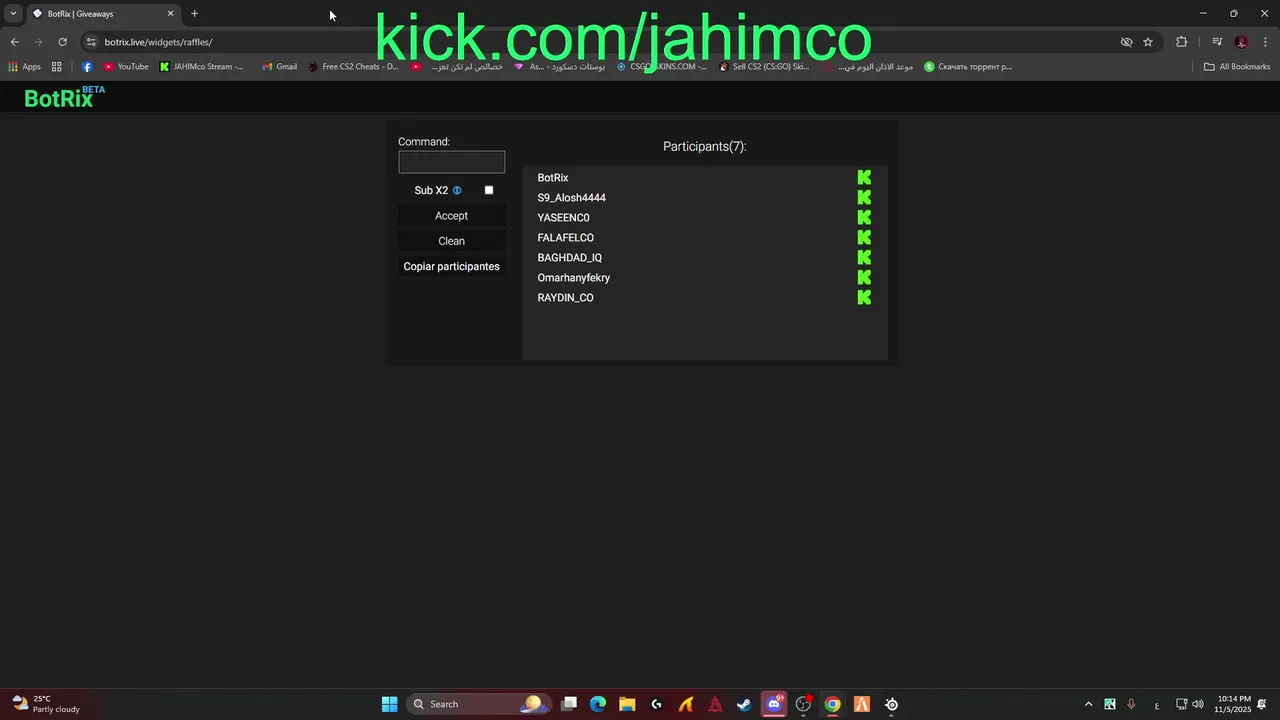The height and width of the screenshot is (720, 1280).
Task: Open Steam from the taskbar
Action: click(x=744, y=704)
